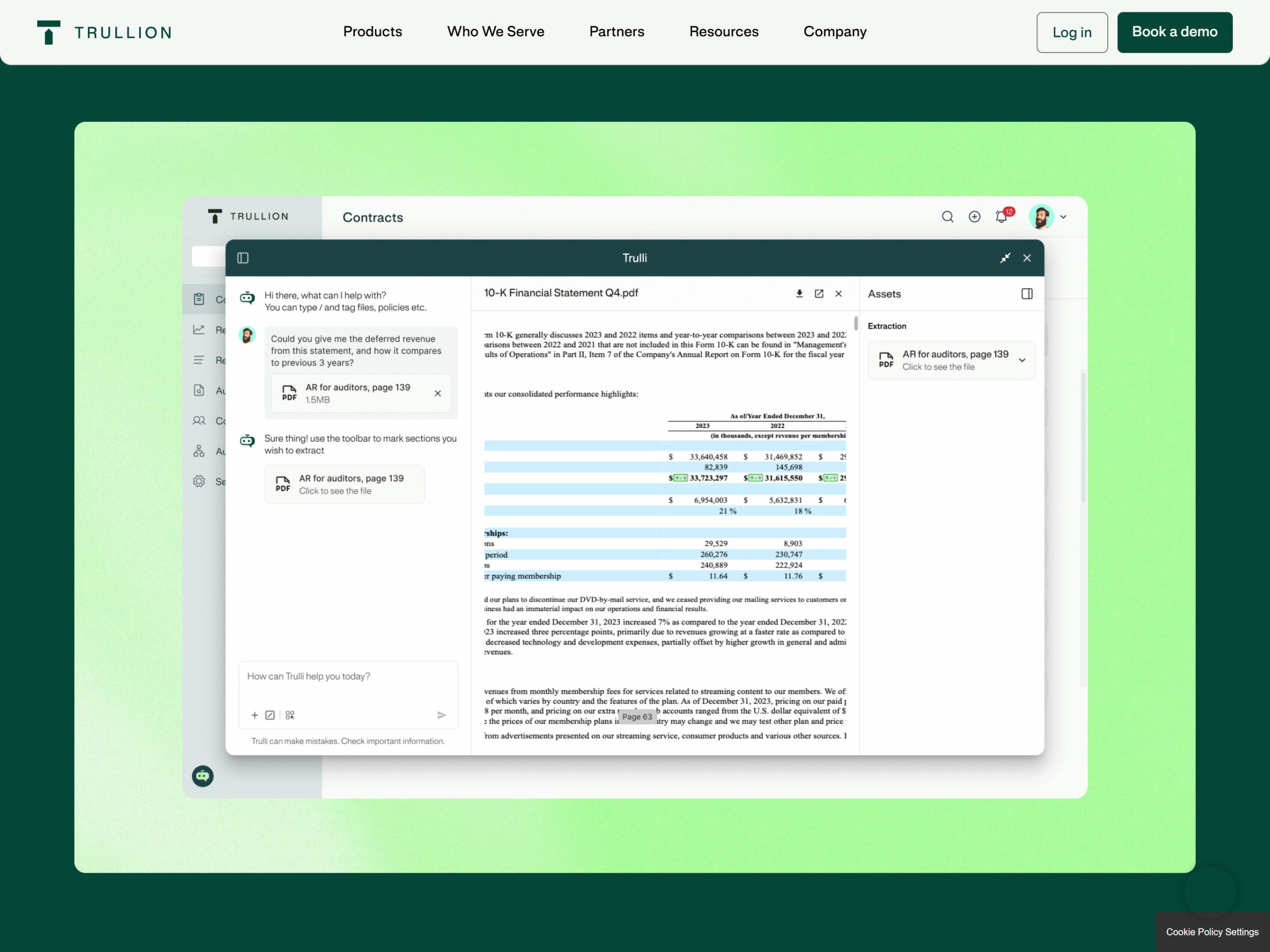Click the plus attach icon in chat input

254,715
